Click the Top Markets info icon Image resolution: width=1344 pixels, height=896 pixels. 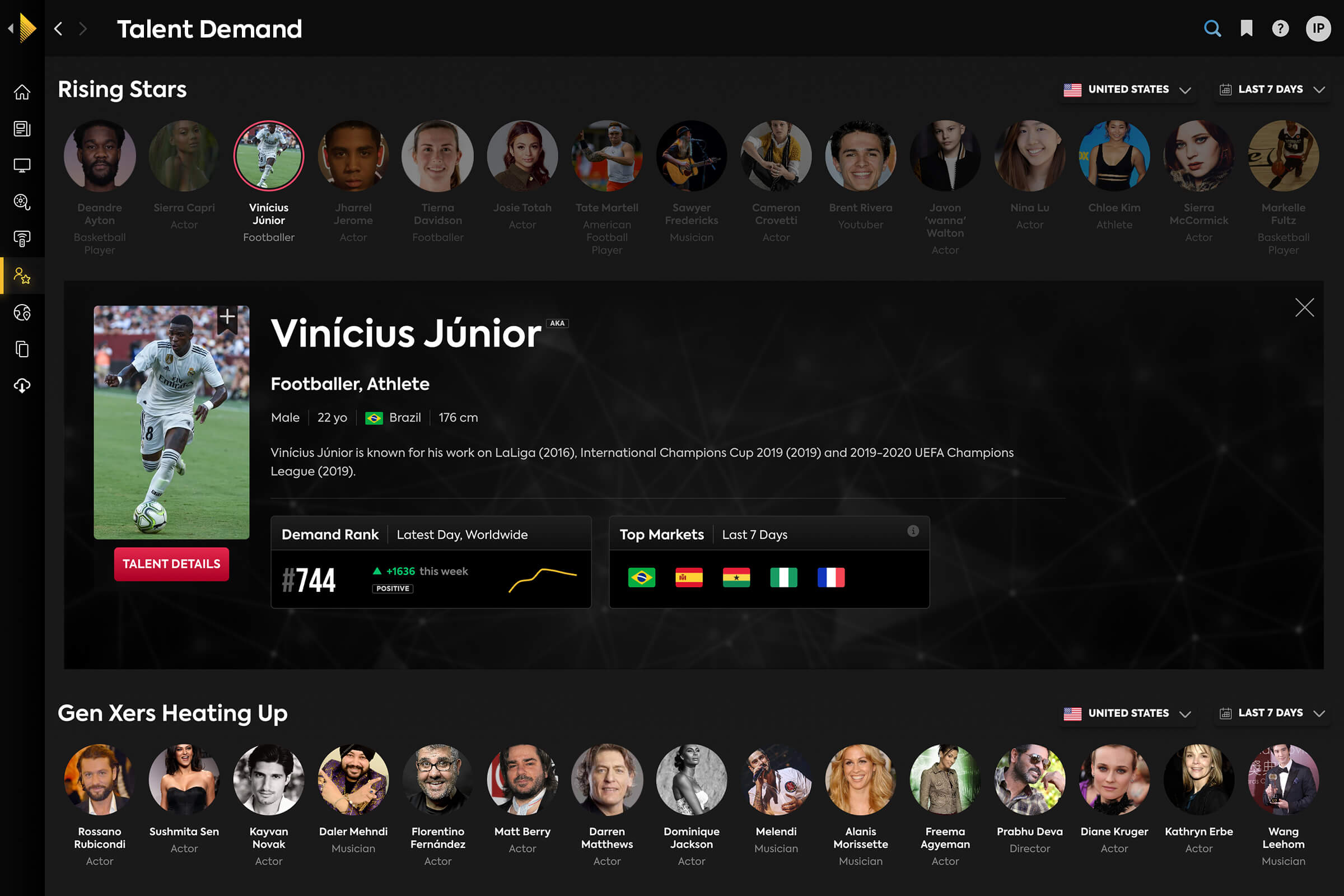[913, 531]
